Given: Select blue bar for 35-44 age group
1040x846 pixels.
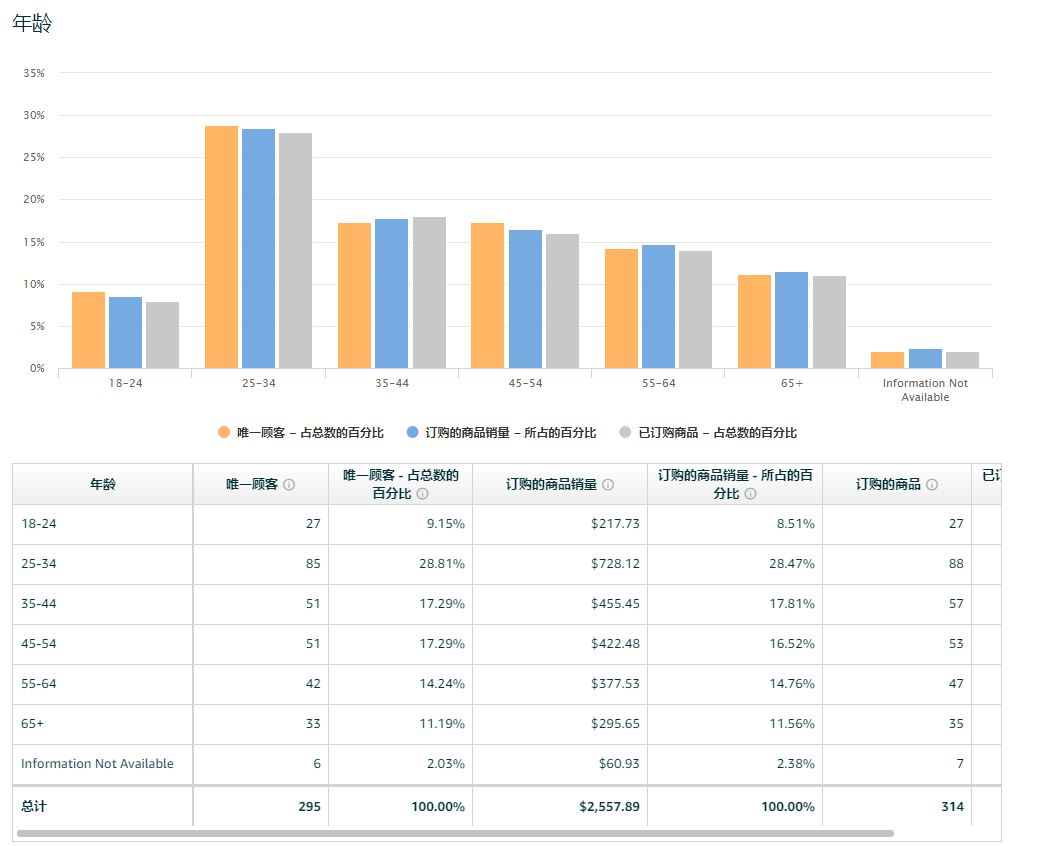Looking at the screenshot, I should tap(391, 294).
